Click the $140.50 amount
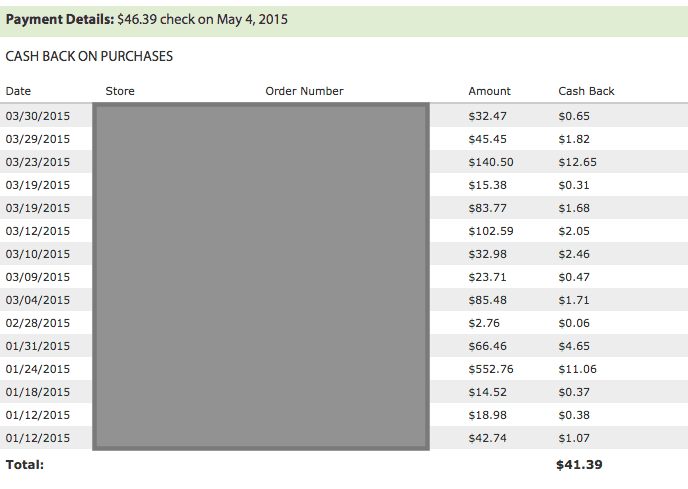 point(491,162)
